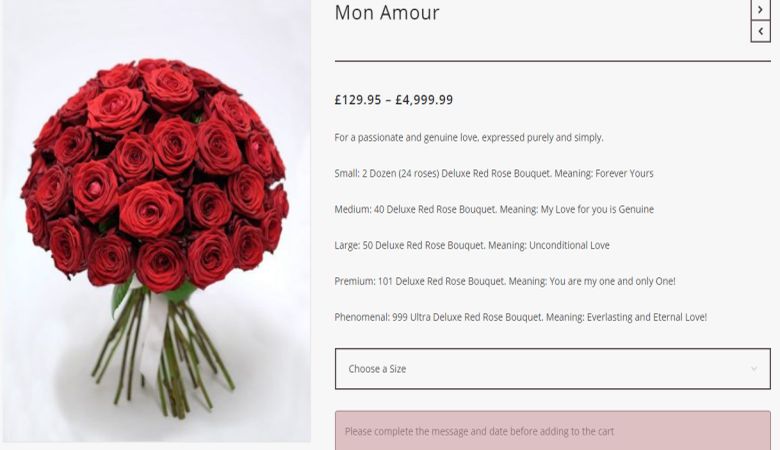Click the chevron in the size selector
Viewport: 780px width, 450px height.
[754, 369]
